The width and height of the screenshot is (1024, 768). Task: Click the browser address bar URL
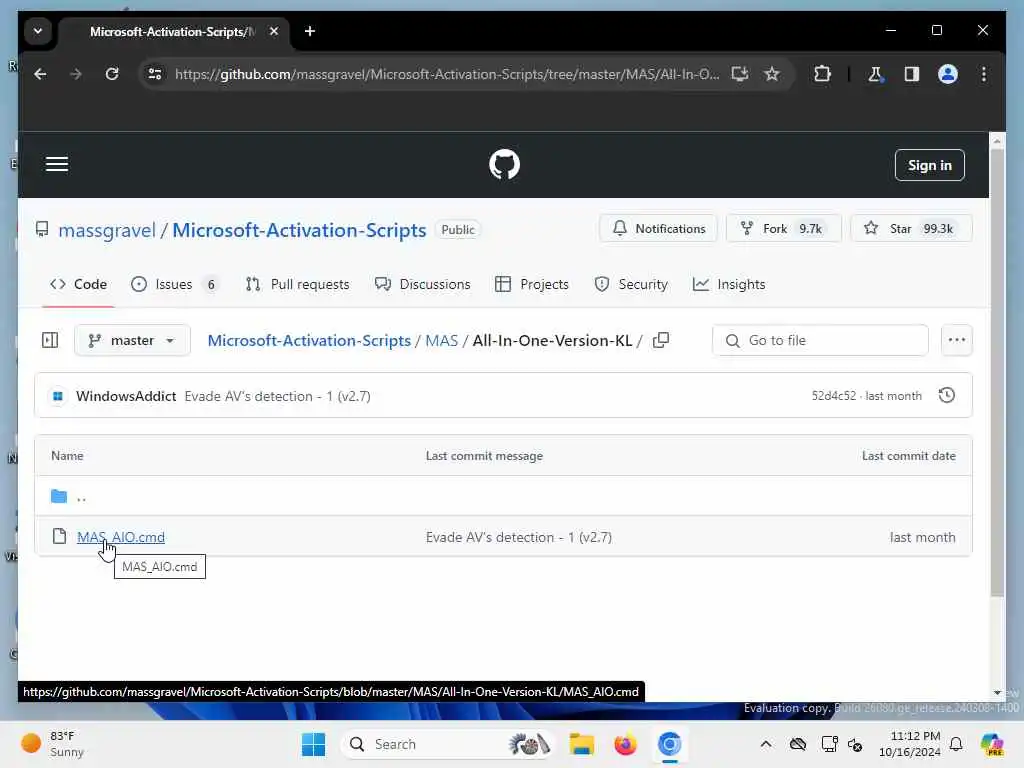pos(447,74)
